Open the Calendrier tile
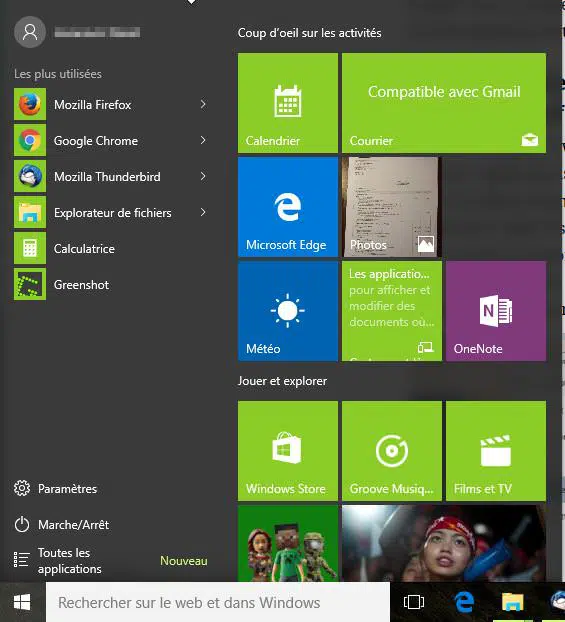The width and height of the screenshot is (565, 622). click(x=288, y=103)
